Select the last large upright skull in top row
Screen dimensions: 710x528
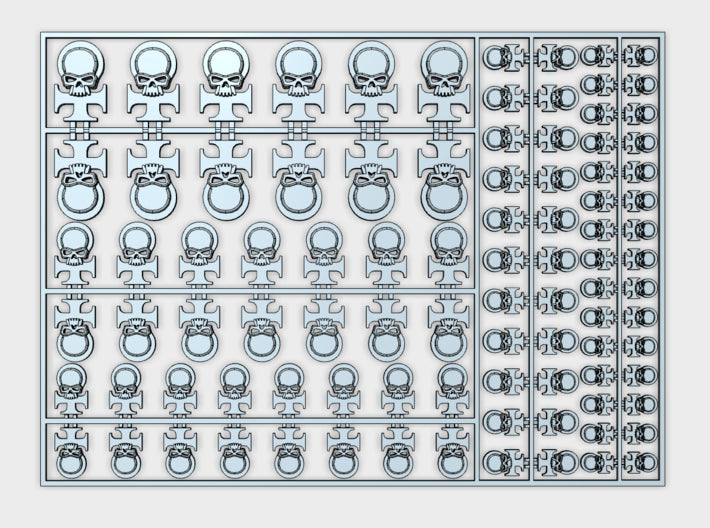(445, 75)
